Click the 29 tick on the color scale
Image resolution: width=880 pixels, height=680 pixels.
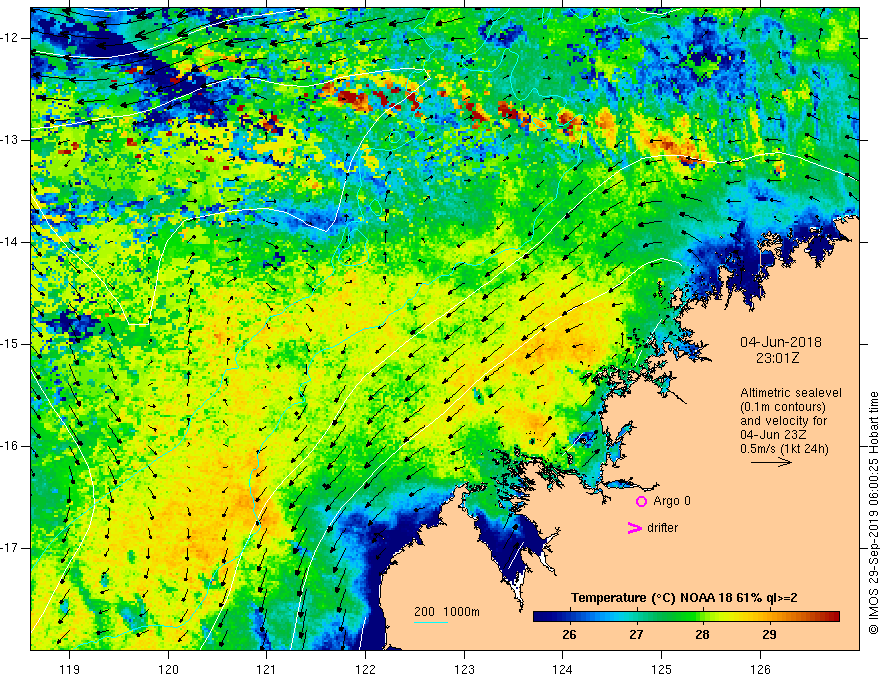769,635
